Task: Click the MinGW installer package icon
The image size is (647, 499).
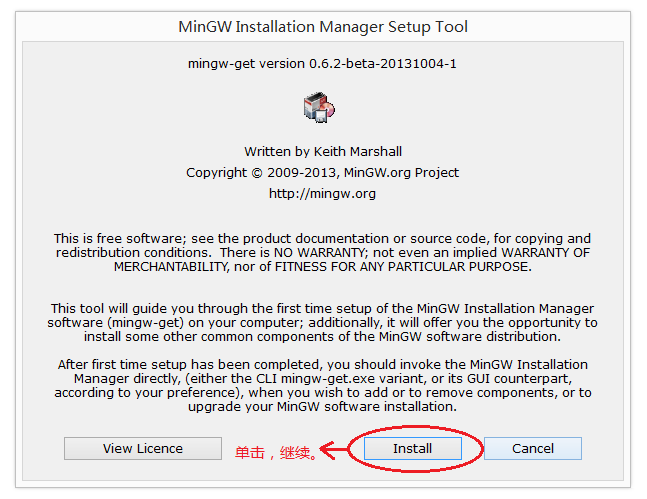Action: coord(319,107)
